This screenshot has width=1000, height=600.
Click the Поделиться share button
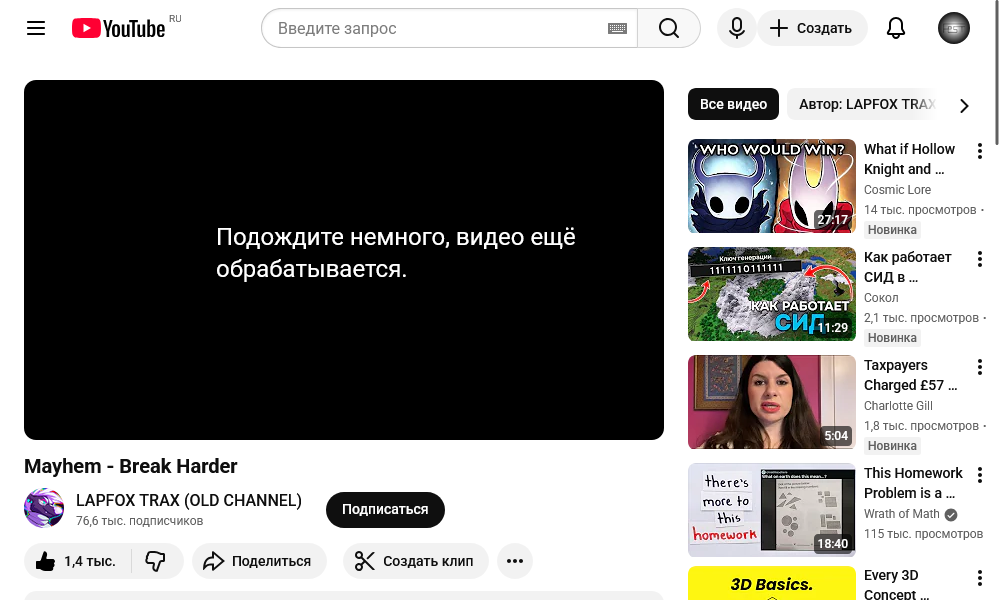click(259, 561)
